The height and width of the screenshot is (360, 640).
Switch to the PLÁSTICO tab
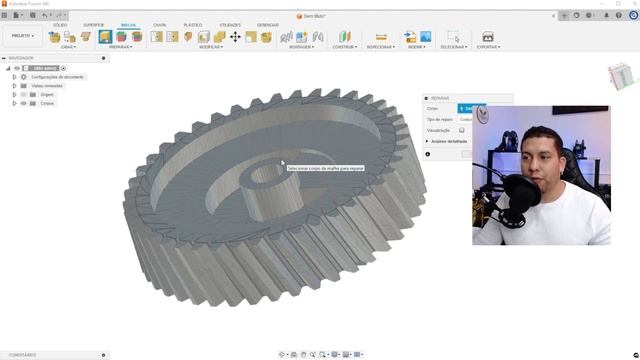(x=193, y=25)
